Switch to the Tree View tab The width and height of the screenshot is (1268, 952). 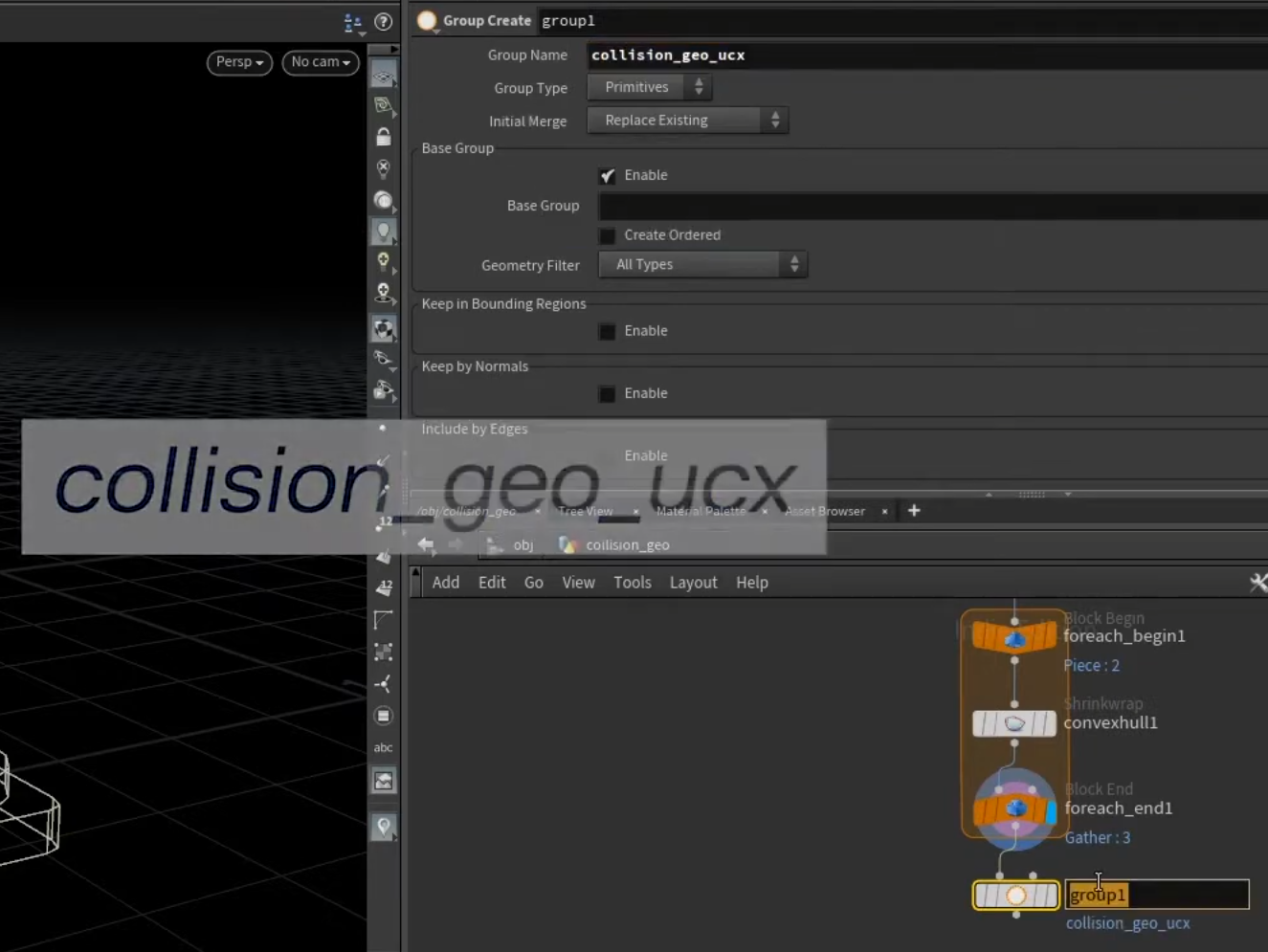586,511
